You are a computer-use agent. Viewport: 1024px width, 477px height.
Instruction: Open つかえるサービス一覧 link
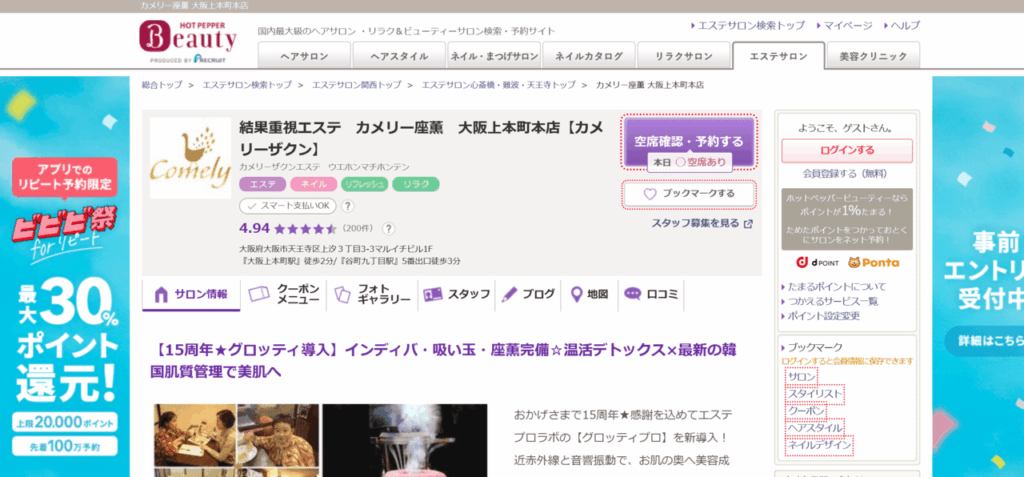pyautogui.click(x=833, y=301)
